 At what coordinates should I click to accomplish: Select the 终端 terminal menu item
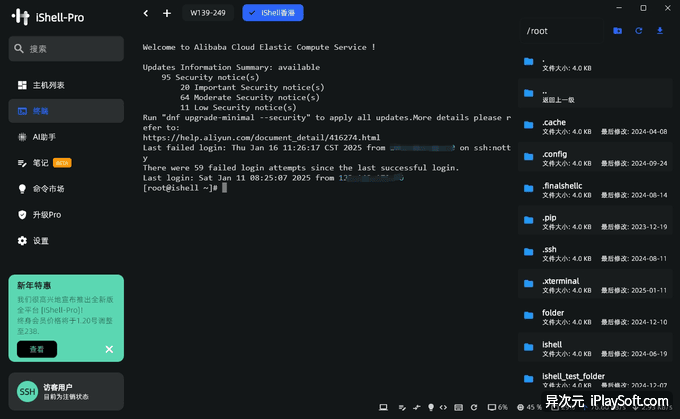point(66,111)
